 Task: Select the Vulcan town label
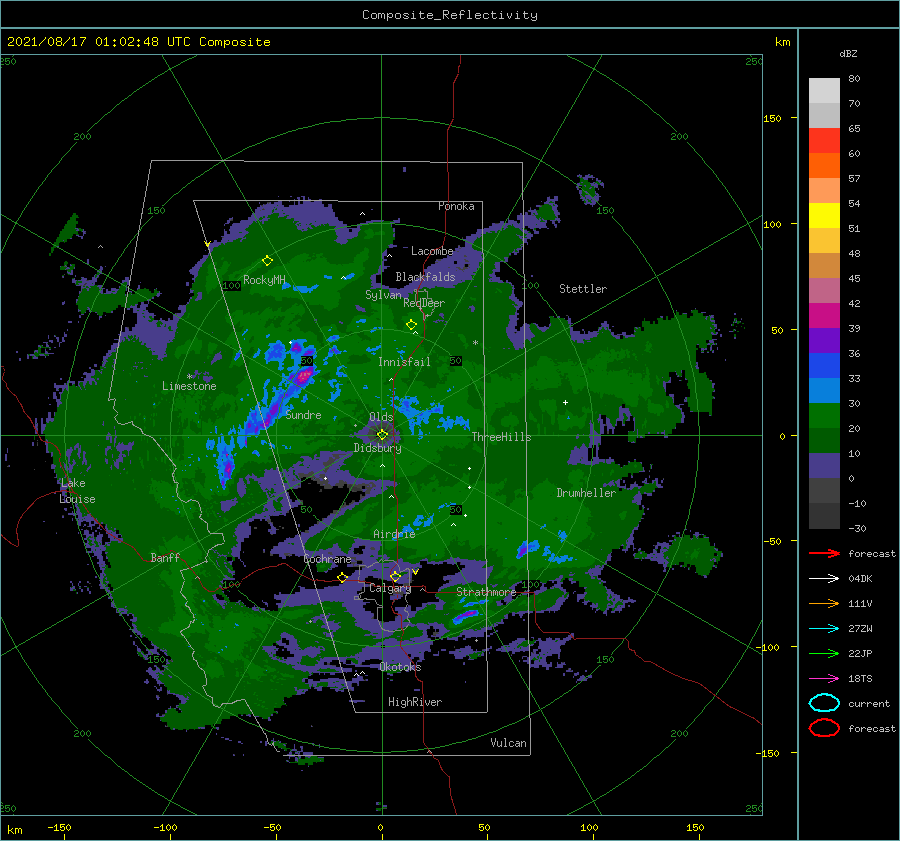point(508,743)
